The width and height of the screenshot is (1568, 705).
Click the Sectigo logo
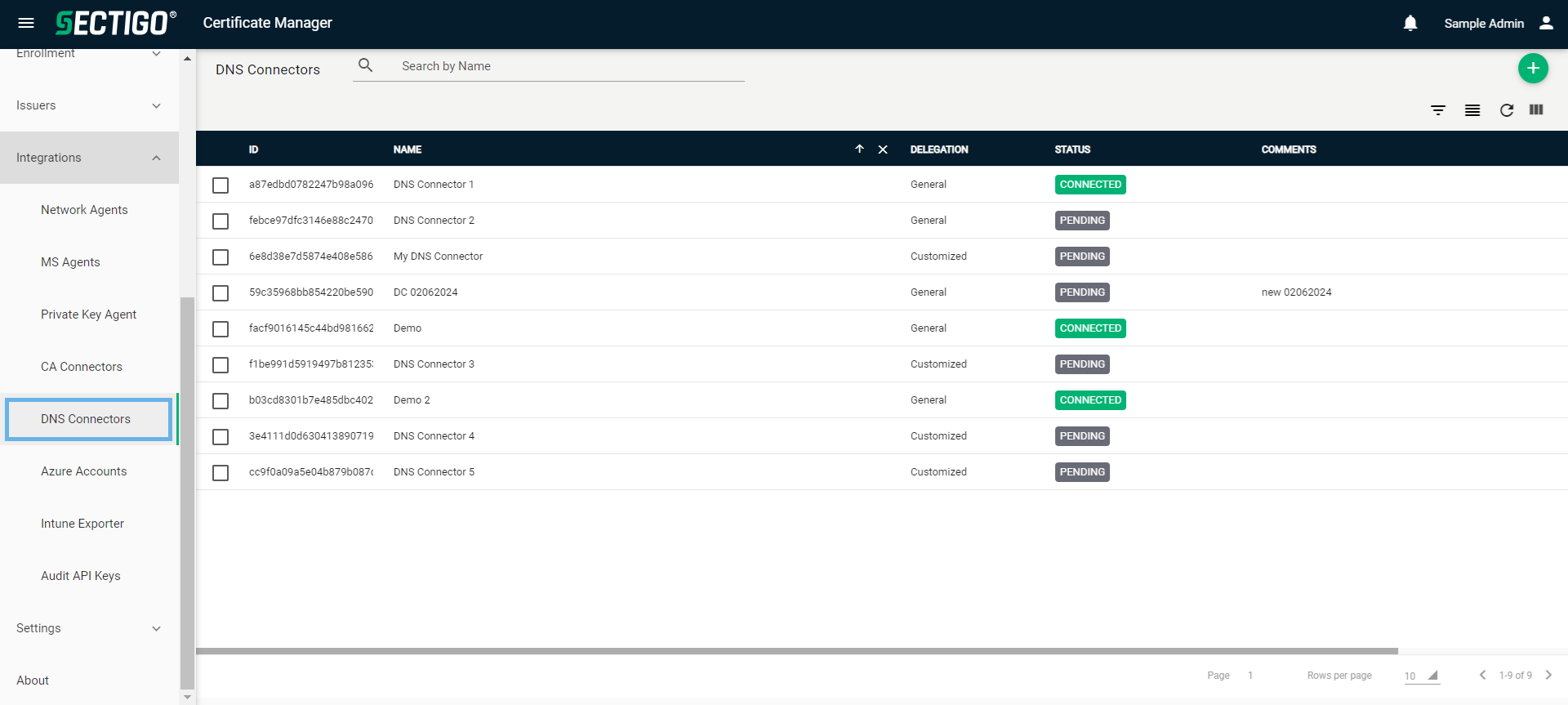click(116, 23)
